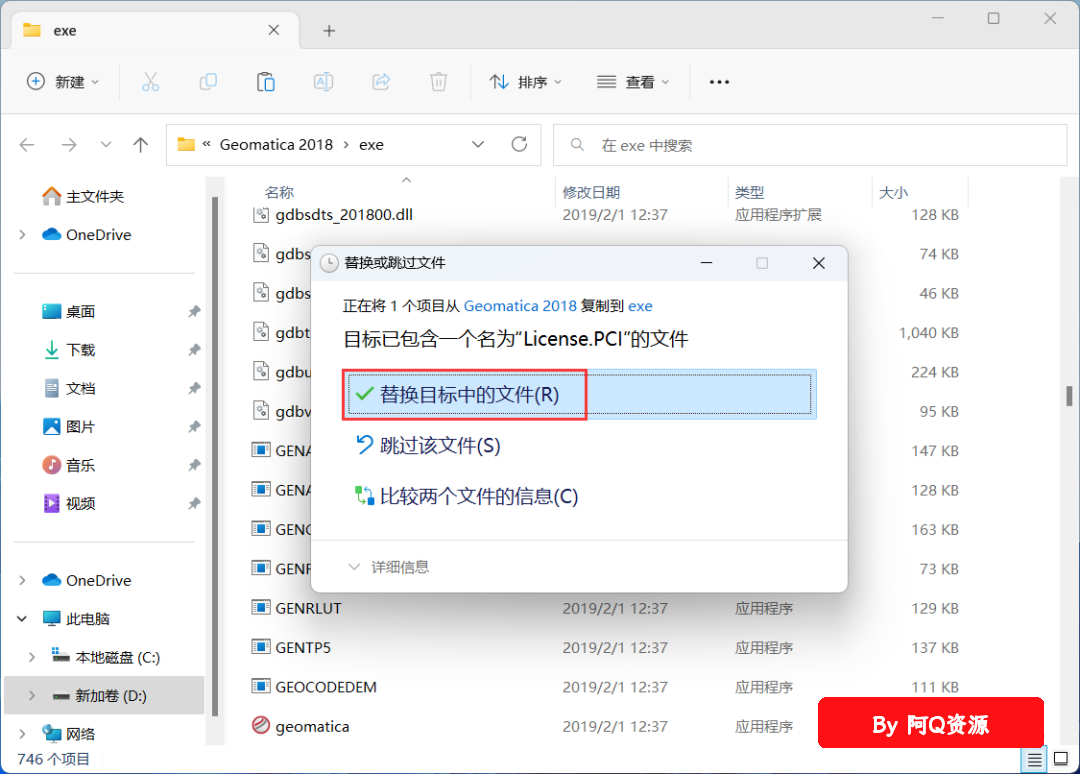
Task: Expand address bar history dropdown
Action: click(478, 144)
